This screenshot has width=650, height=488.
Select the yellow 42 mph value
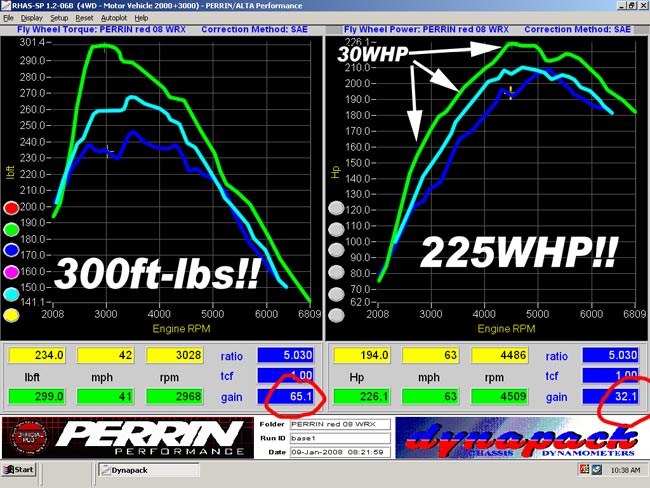105,355
